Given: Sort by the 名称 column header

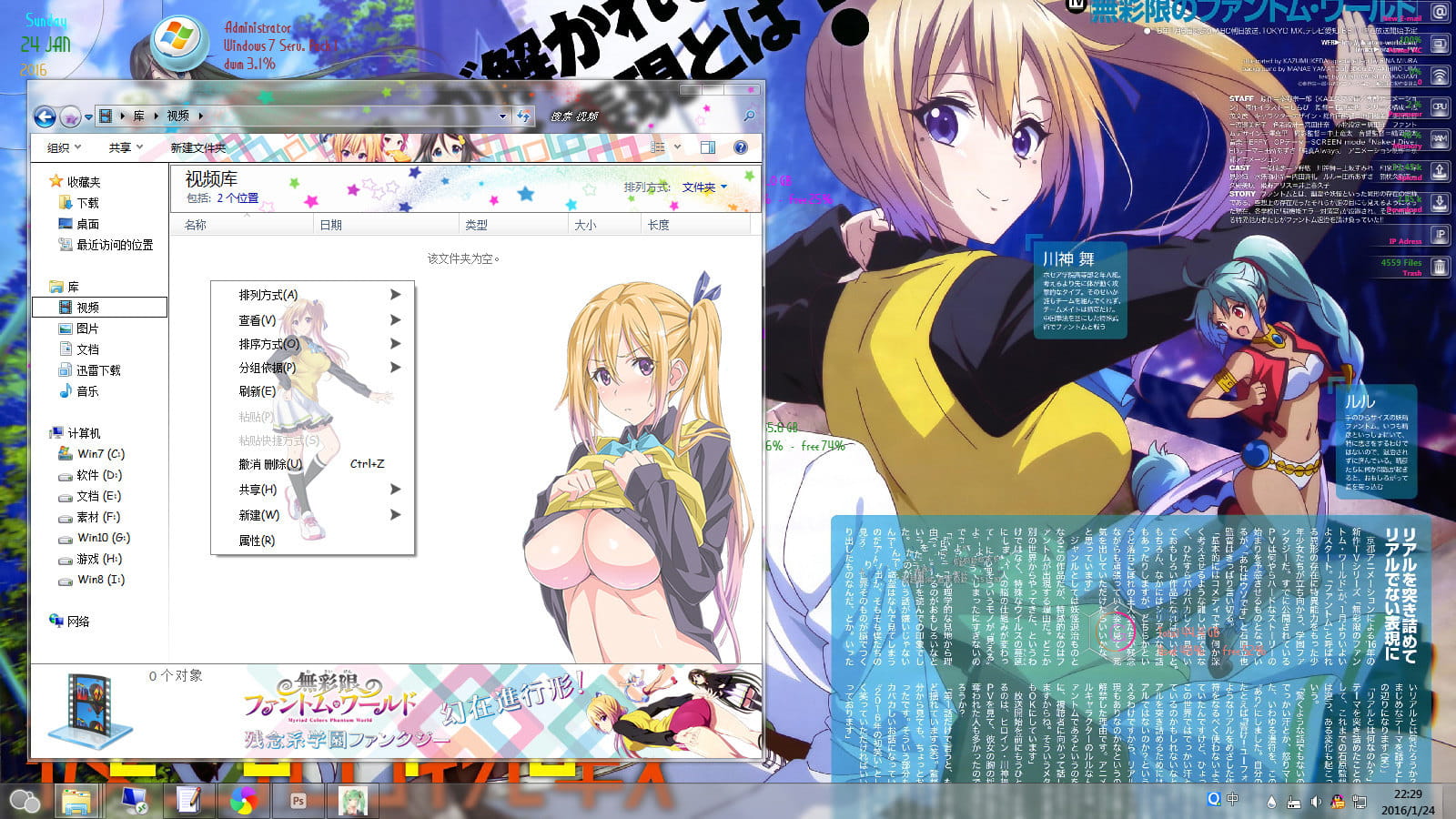Looking at the screenshot, I should (241, 225).
